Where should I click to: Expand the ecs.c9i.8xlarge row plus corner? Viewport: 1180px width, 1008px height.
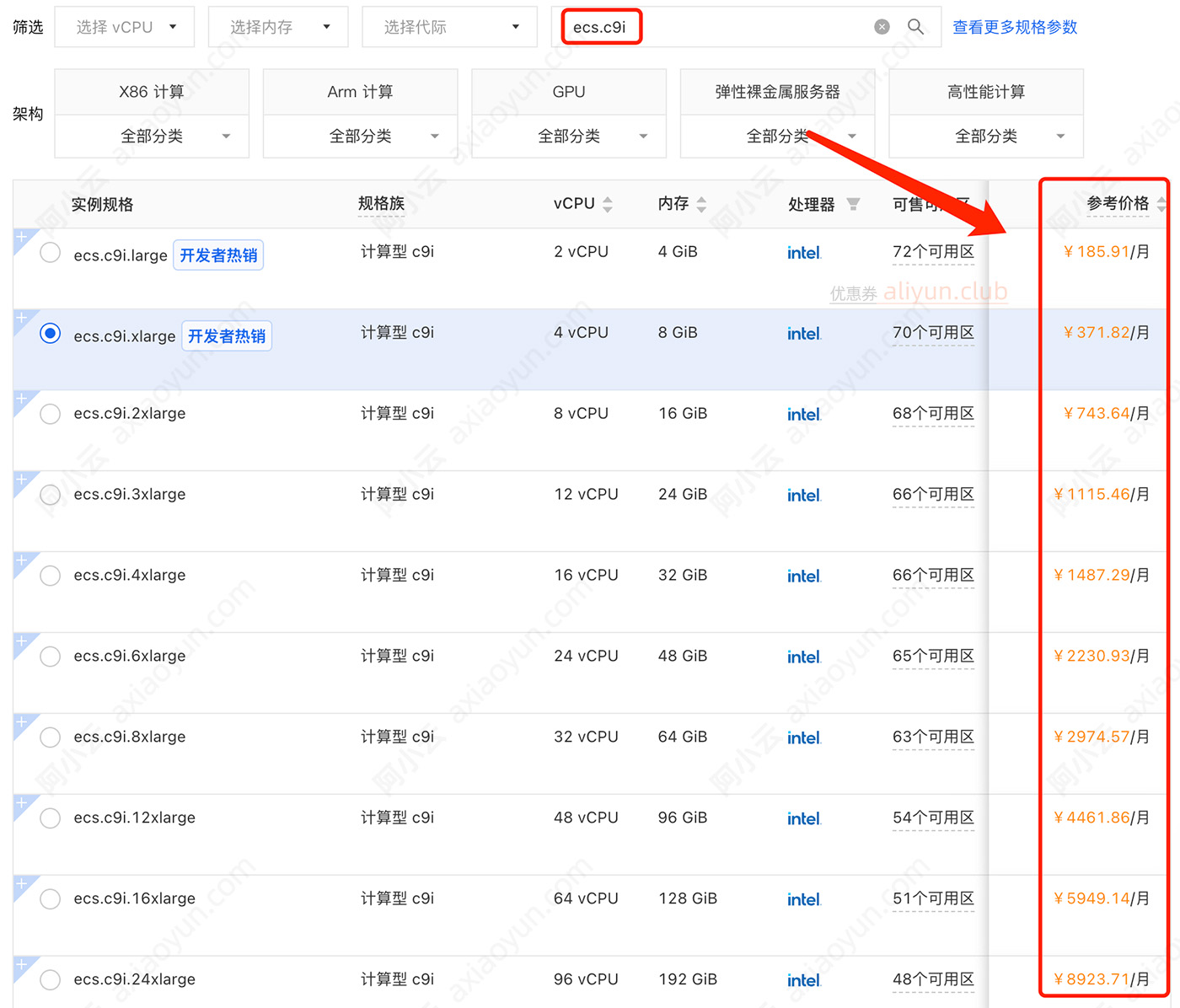(23, 724)
